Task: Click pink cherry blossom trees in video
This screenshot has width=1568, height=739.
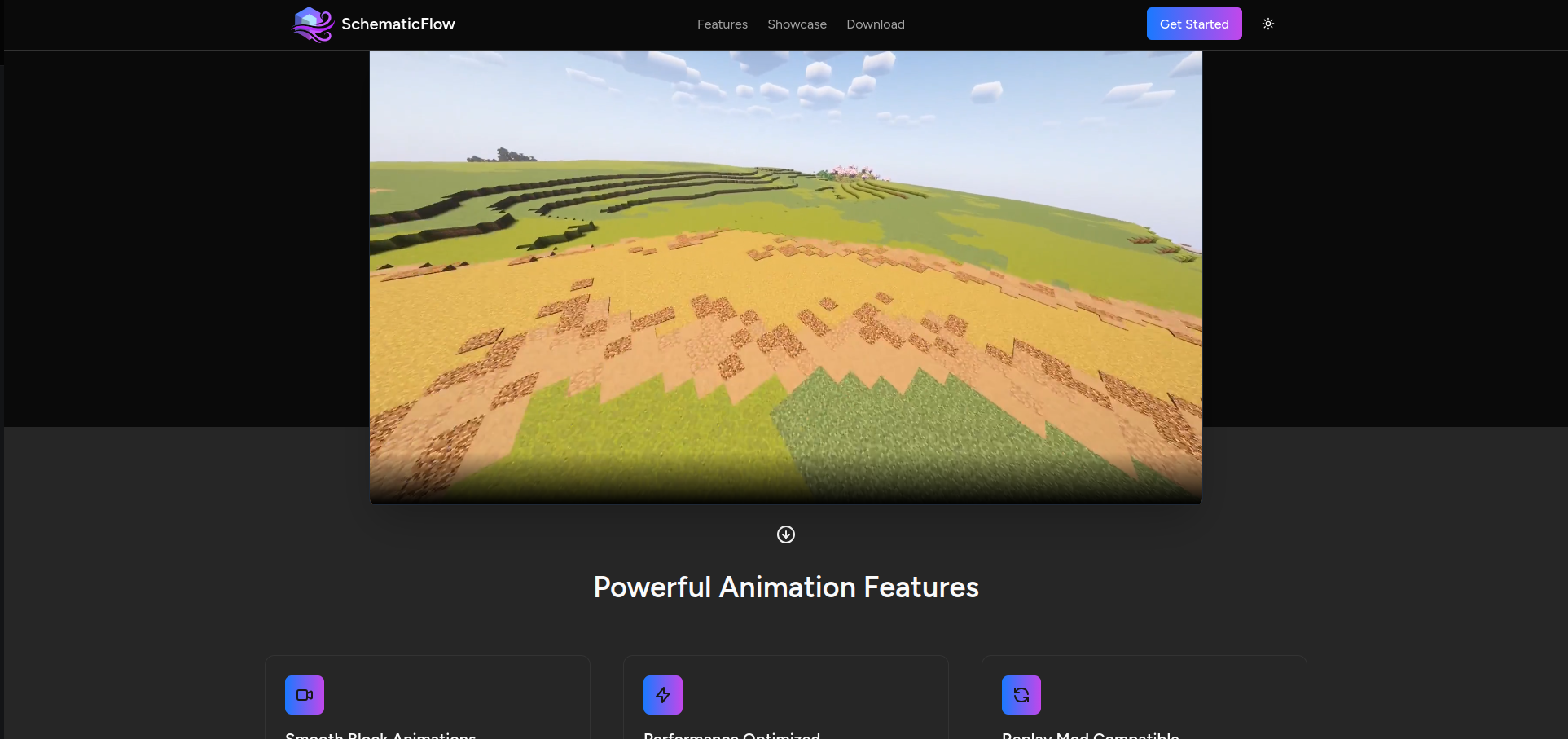Action: click(x=852, y=172)
